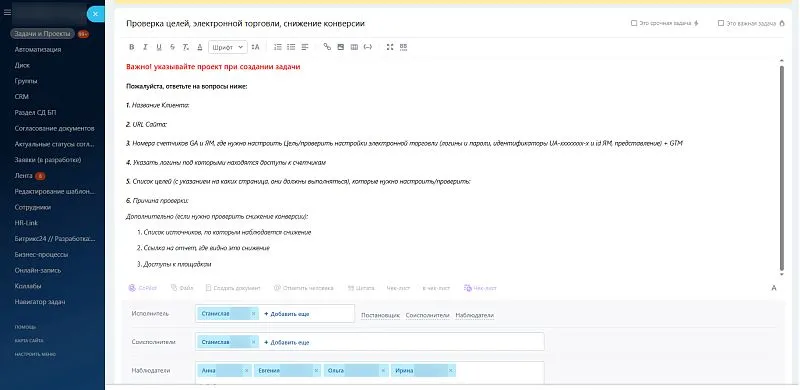Open Задачи и Проекты in sidebar
This screenshot has height=390, width=800.
click(x=42, y=34)
